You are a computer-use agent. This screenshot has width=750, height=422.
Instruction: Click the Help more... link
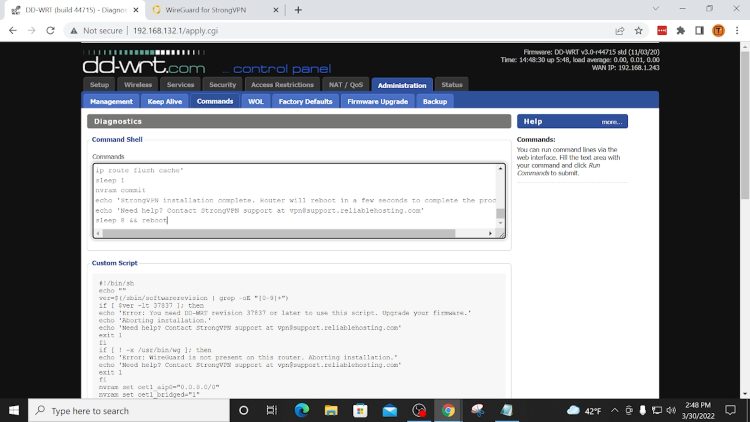pyautogui.click(x=612, y=122)
